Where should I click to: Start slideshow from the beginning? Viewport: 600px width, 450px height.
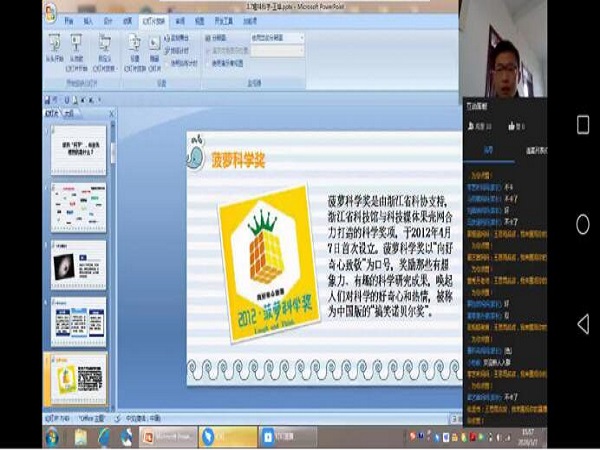(55, 47)
